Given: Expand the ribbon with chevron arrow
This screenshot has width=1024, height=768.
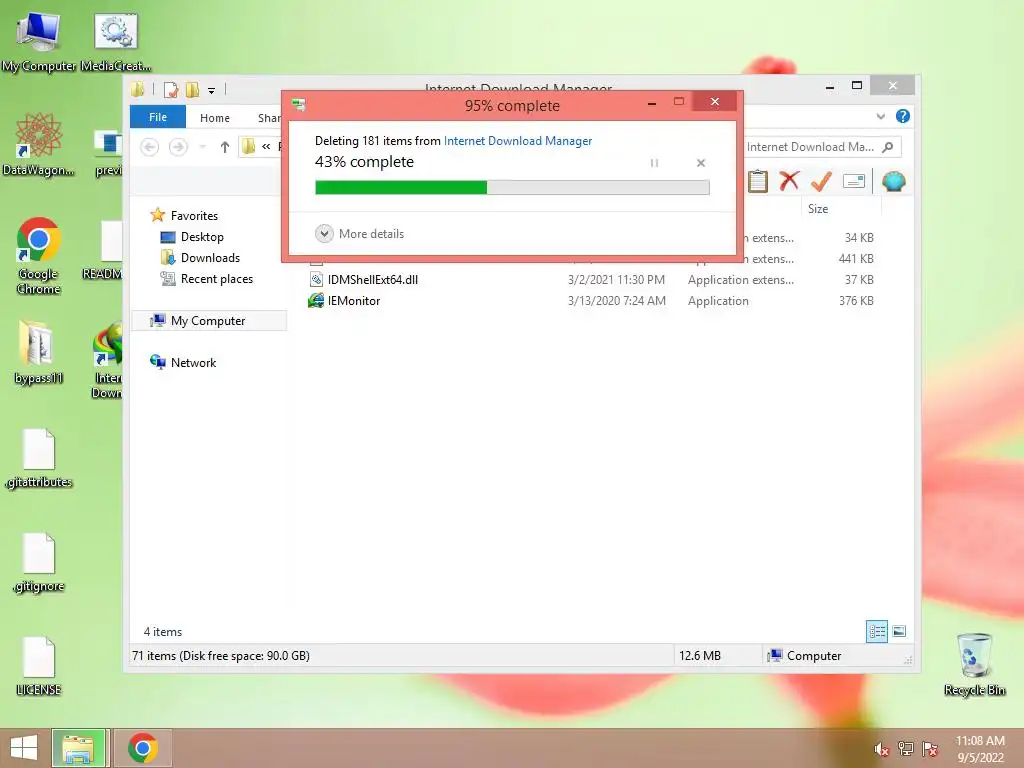Looking at the screenshot, I should coord(880,116).
